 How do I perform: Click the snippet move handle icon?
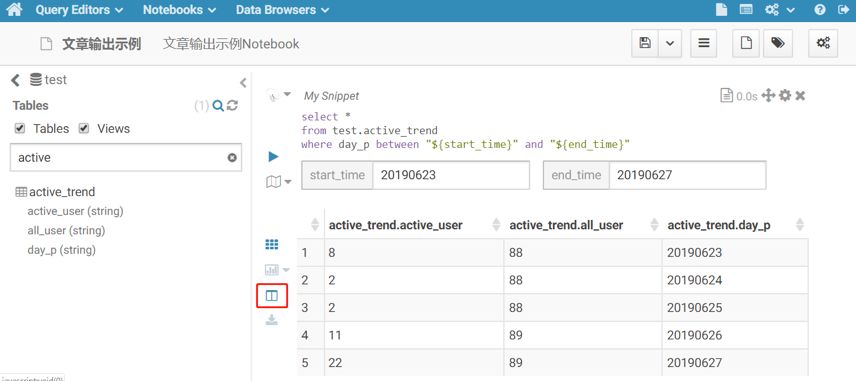click(768, 96)
